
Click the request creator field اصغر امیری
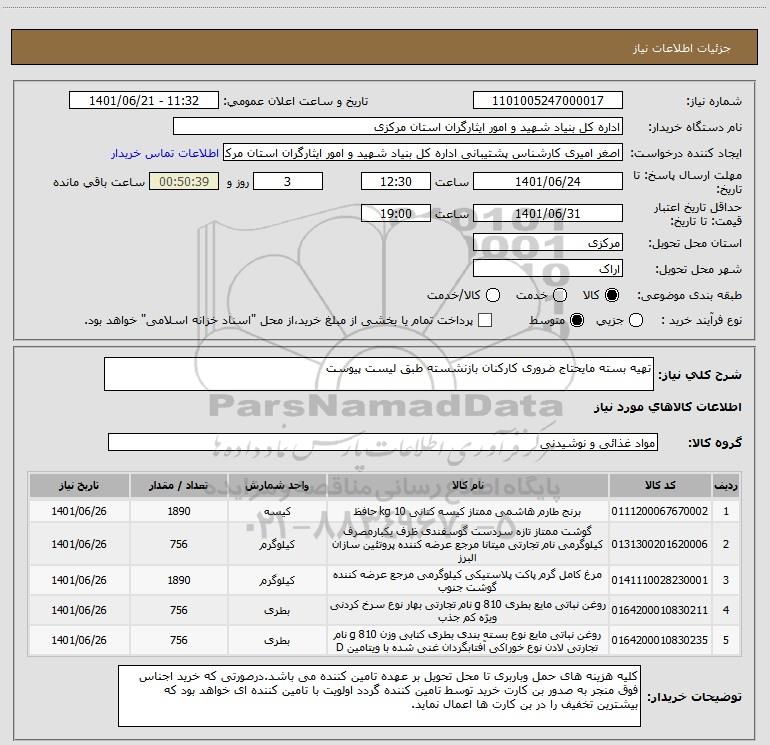point(423,153)
